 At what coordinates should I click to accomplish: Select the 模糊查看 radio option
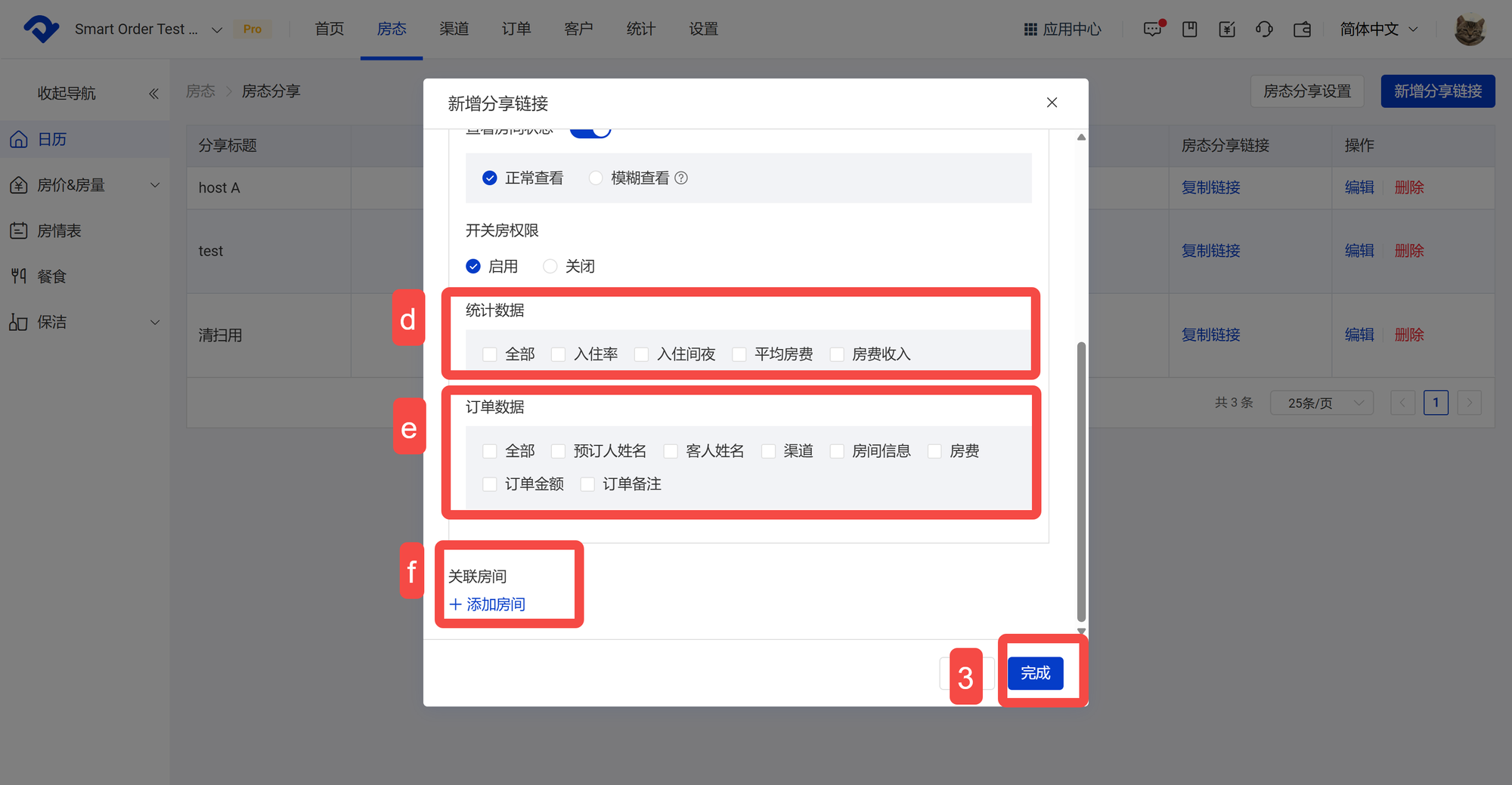[x=596, y=178]
